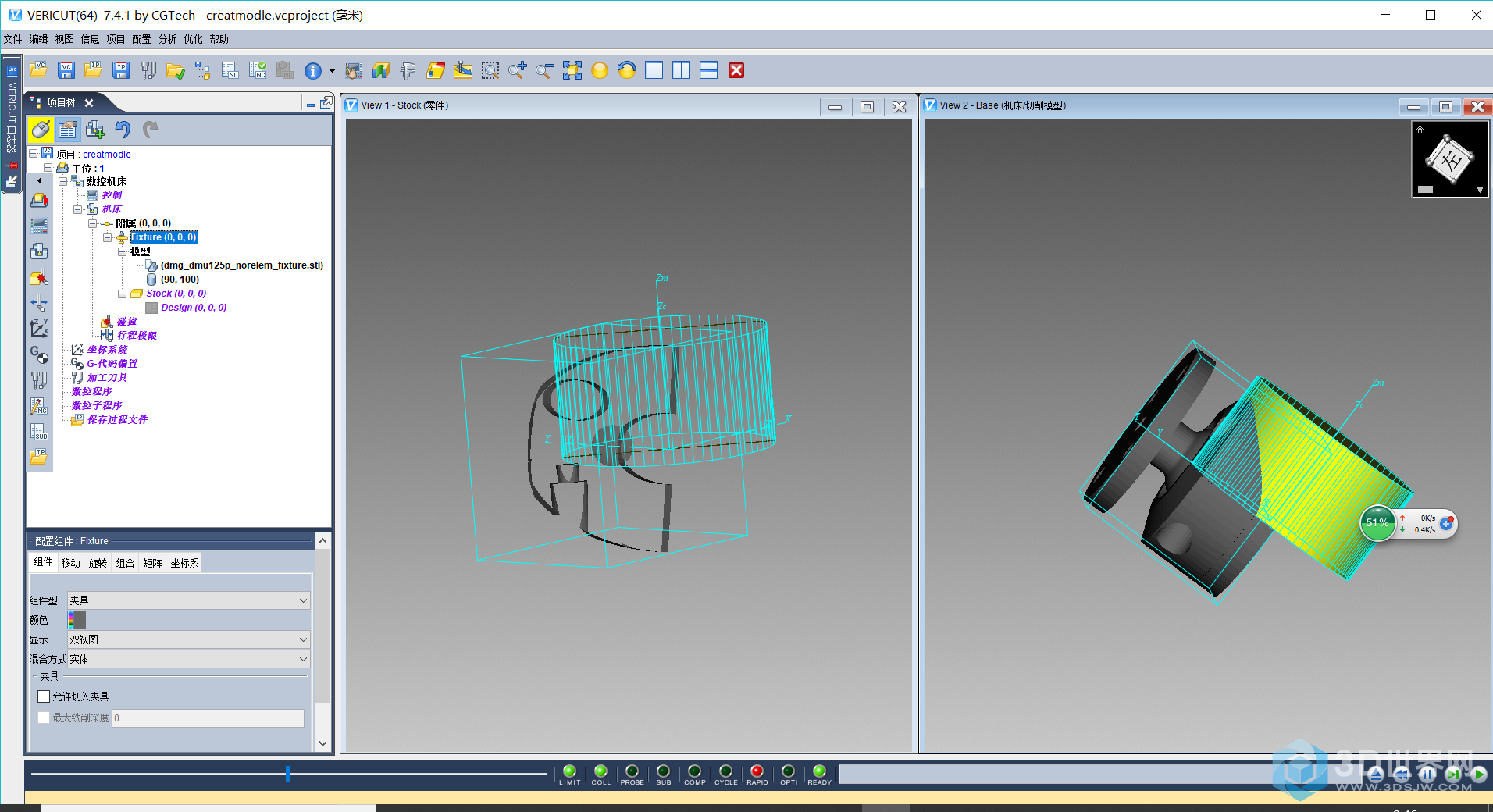The image size is (1493, 812).
Task: Click the component color swatch
Action: pos(77,620)
